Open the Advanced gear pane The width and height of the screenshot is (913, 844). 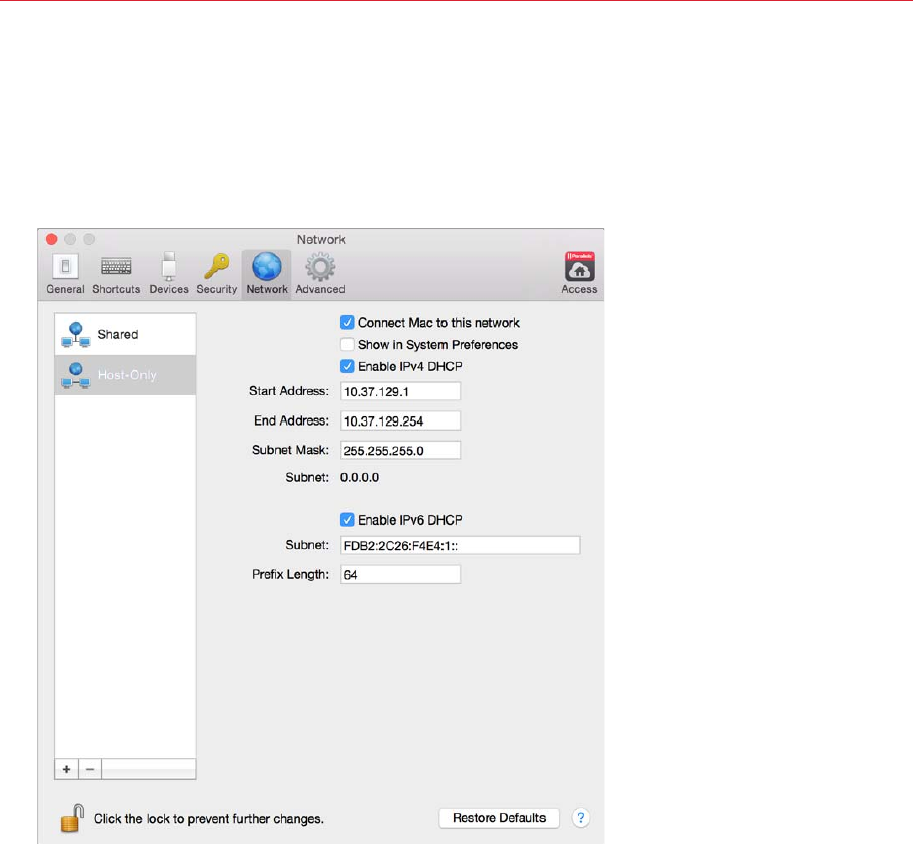coord(320,274)
